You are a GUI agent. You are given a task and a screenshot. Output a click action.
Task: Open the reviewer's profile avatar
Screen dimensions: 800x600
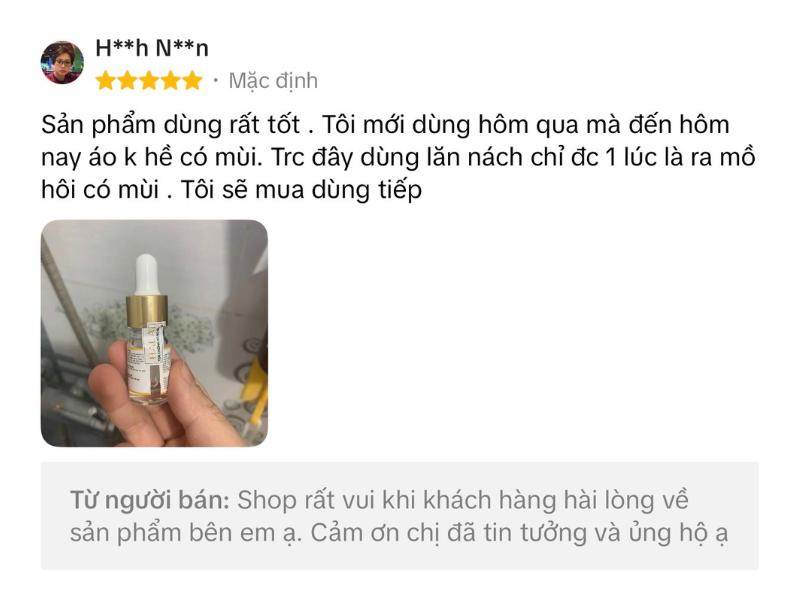point(62,62)
